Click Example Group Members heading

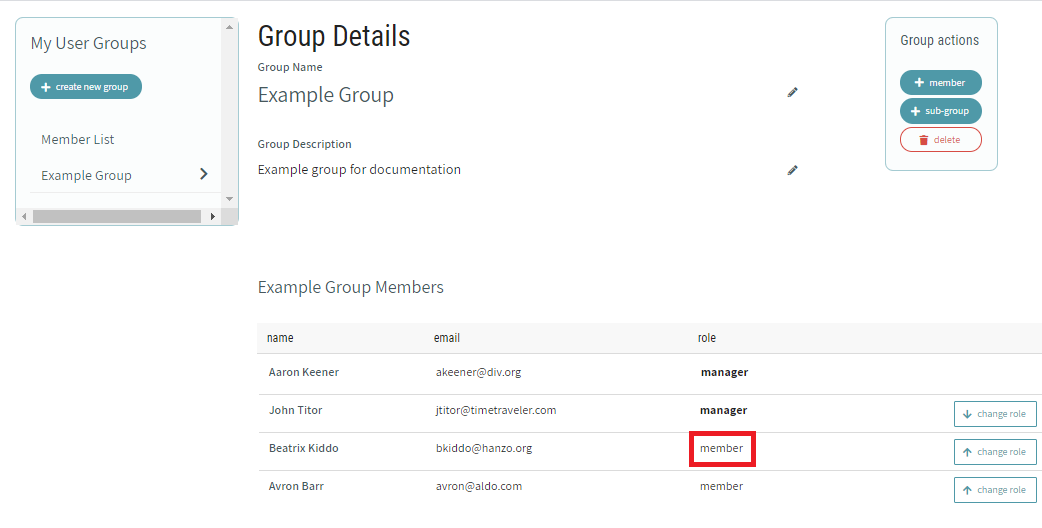pos(351,287)
